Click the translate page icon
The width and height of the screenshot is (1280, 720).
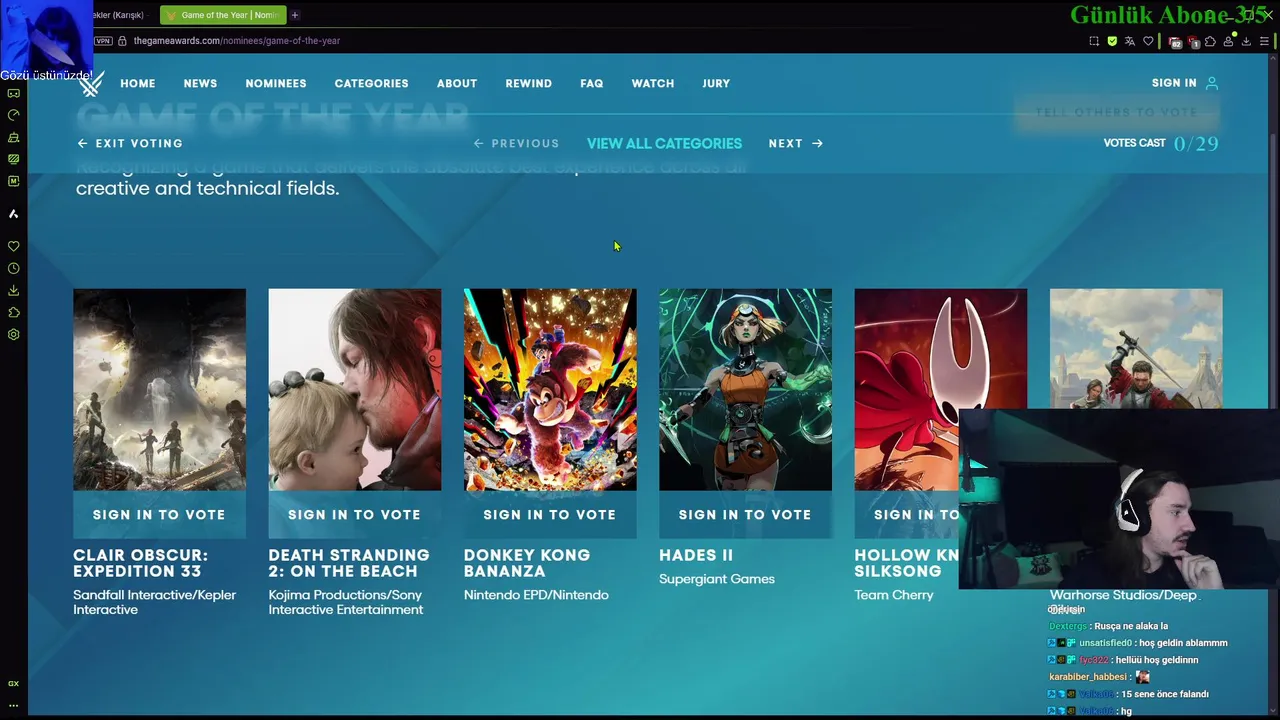point(1130,41)
